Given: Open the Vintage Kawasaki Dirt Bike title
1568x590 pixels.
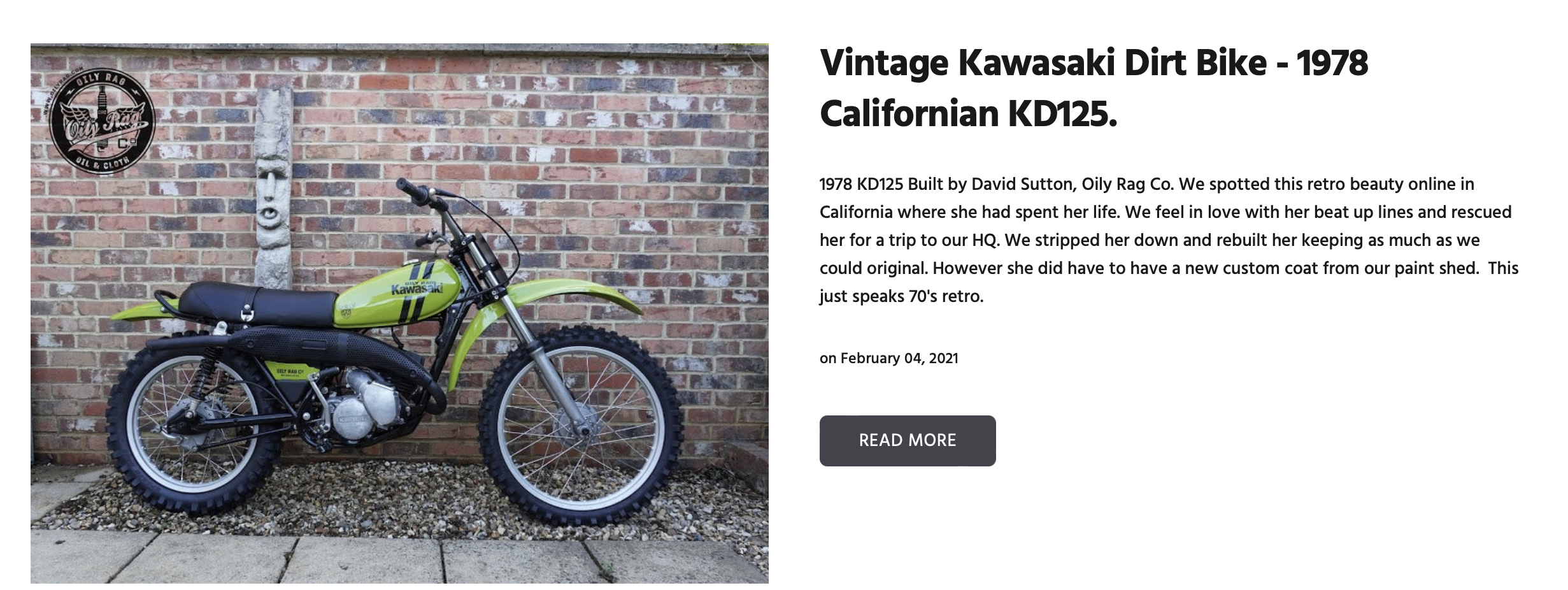Looking at the screenshot, I should (1093, 88).
